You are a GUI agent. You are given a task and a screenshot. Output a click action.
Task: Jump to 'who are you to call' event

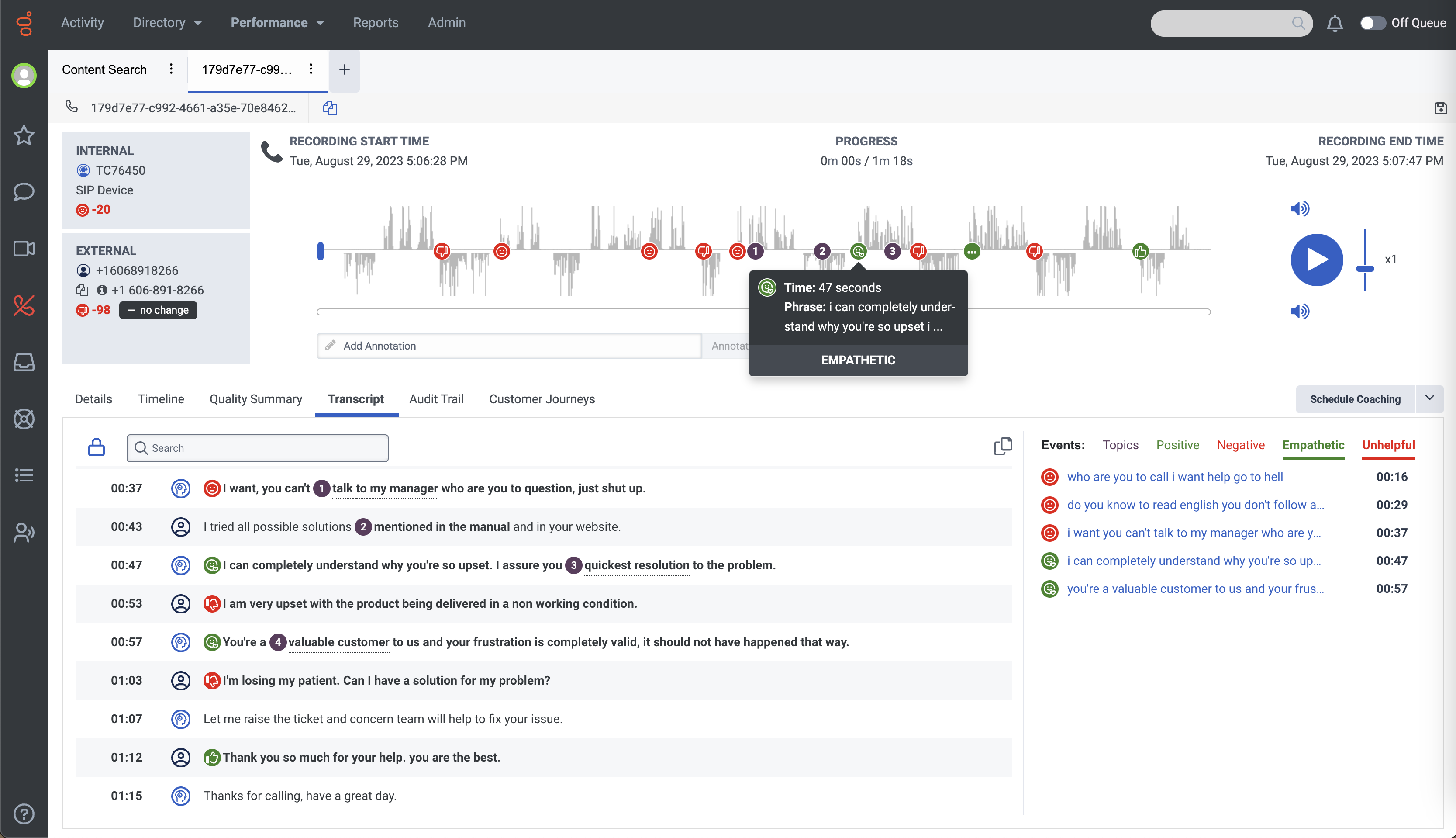tap(1175, 477)
